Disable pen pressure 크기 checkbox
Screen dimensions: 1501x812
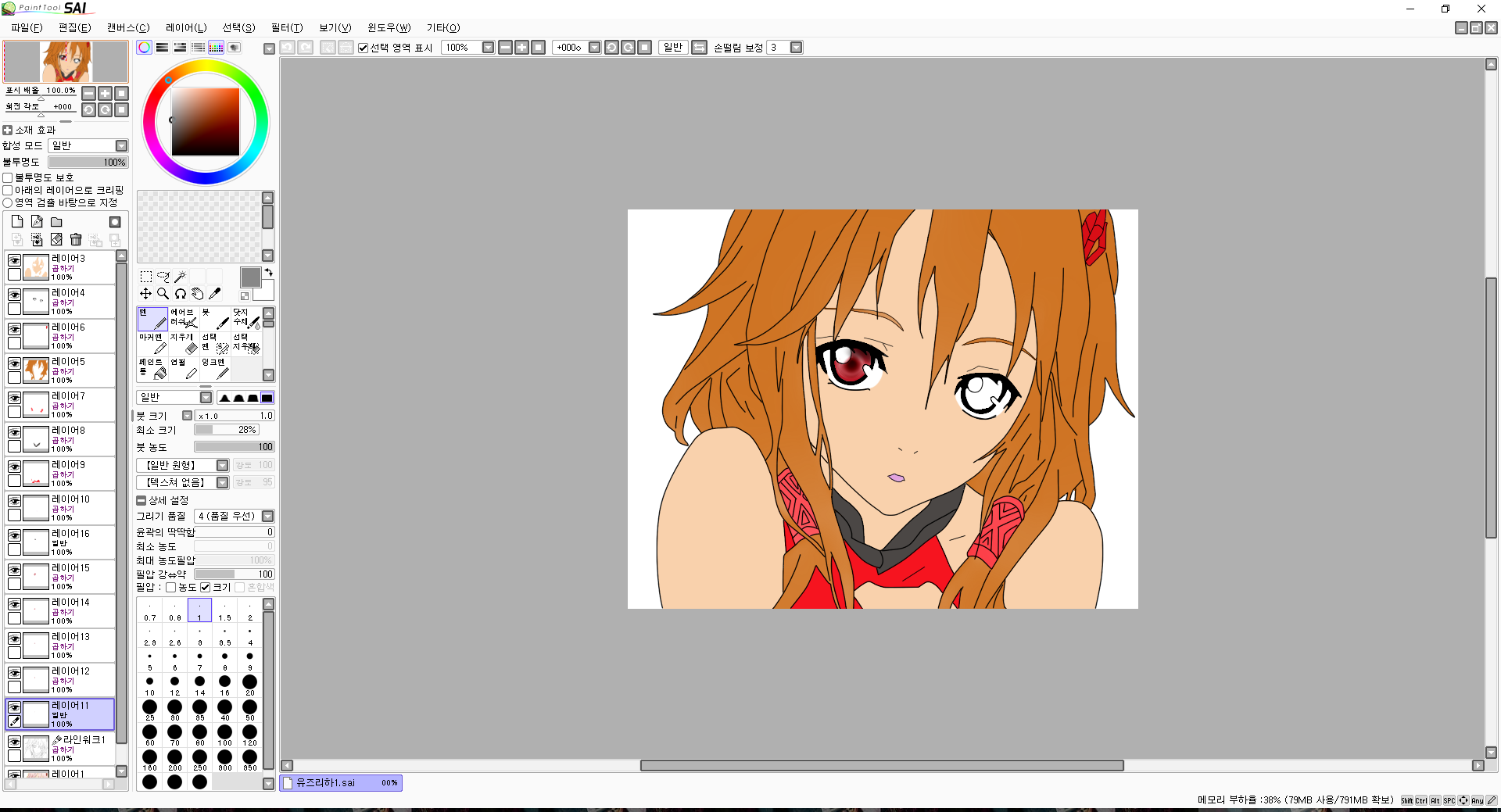(x=206, y=588)
